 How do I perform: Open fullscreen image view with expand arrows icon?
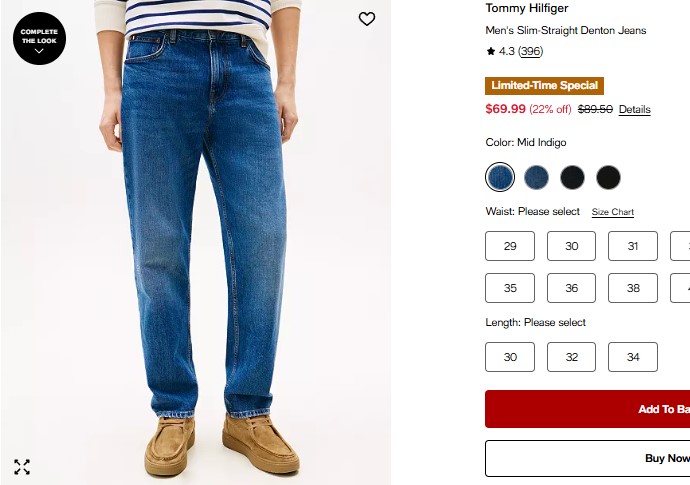(22, 467)
